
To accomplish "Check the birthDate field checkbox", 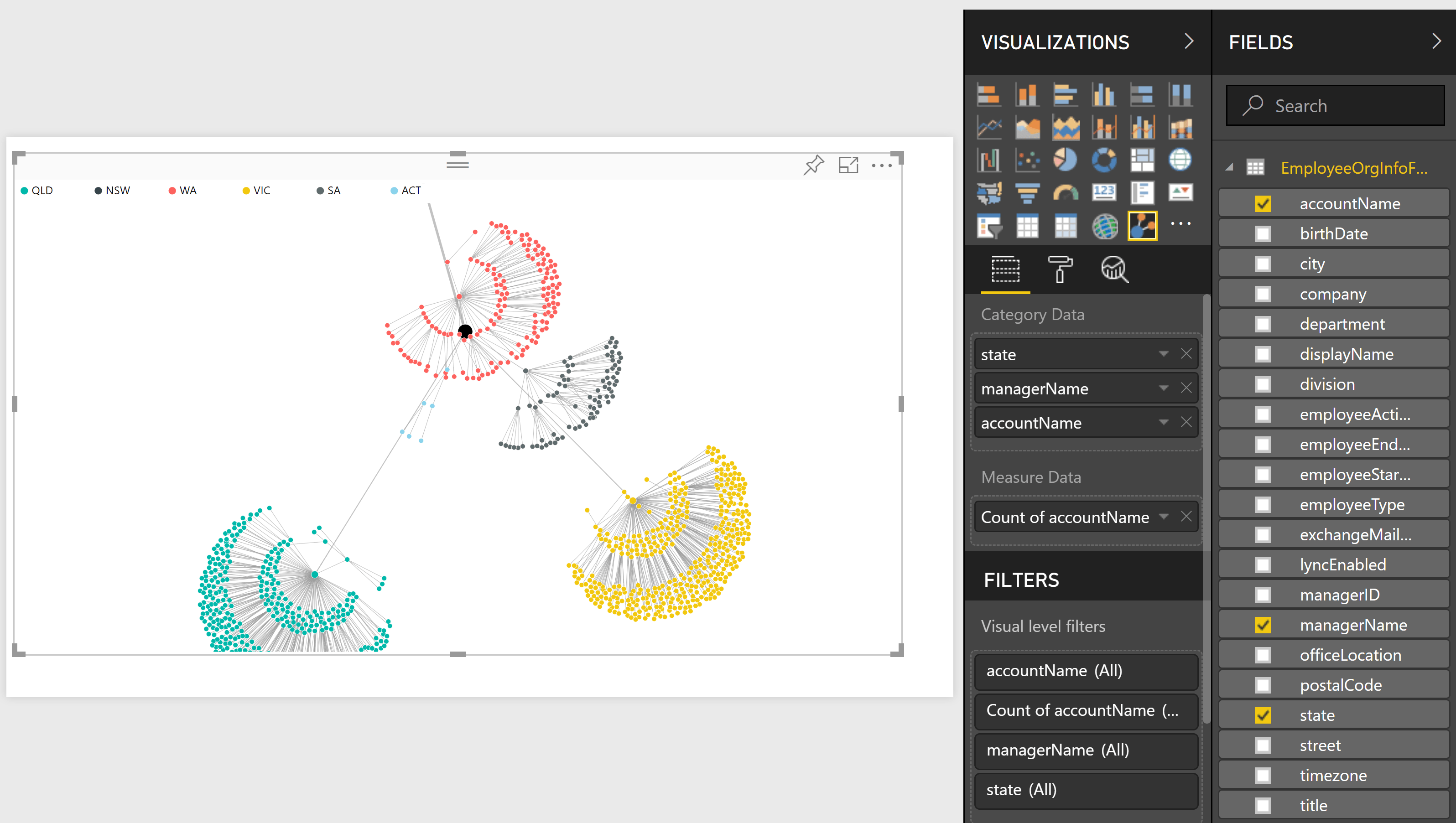I will [1263, 234].
